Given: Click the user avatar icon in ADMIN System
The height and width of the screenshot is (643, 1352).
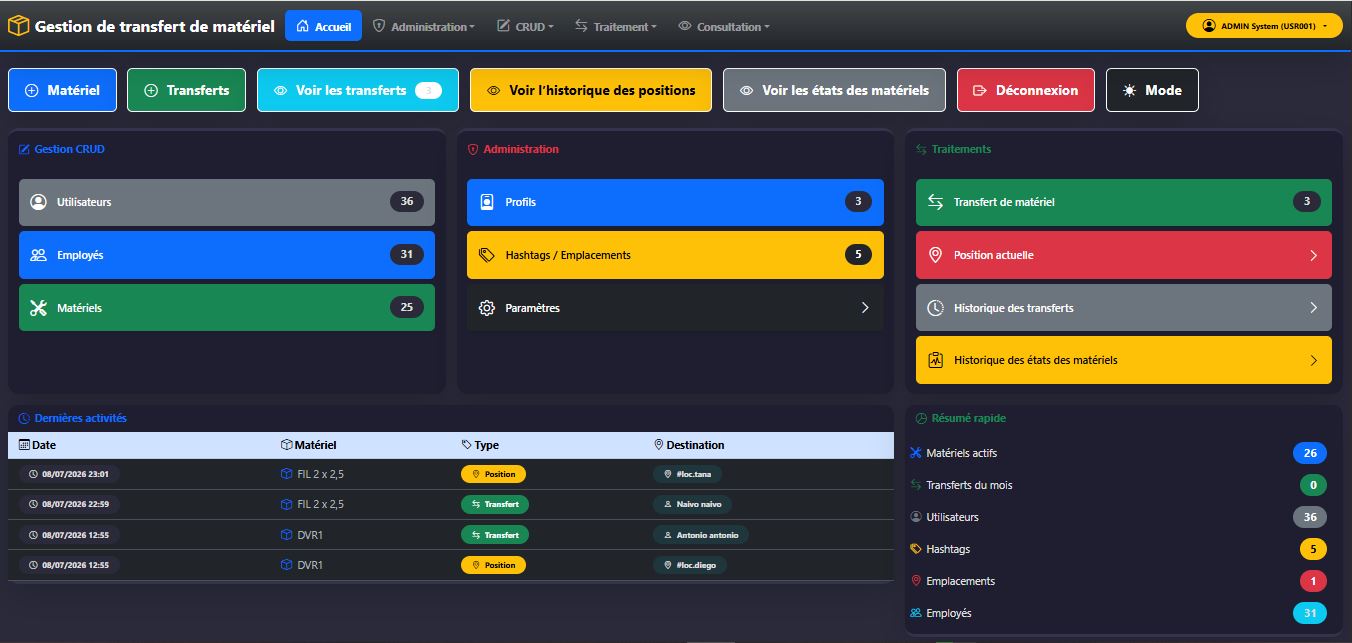Looking at the screenshot, I should (x=1209, y=26).
